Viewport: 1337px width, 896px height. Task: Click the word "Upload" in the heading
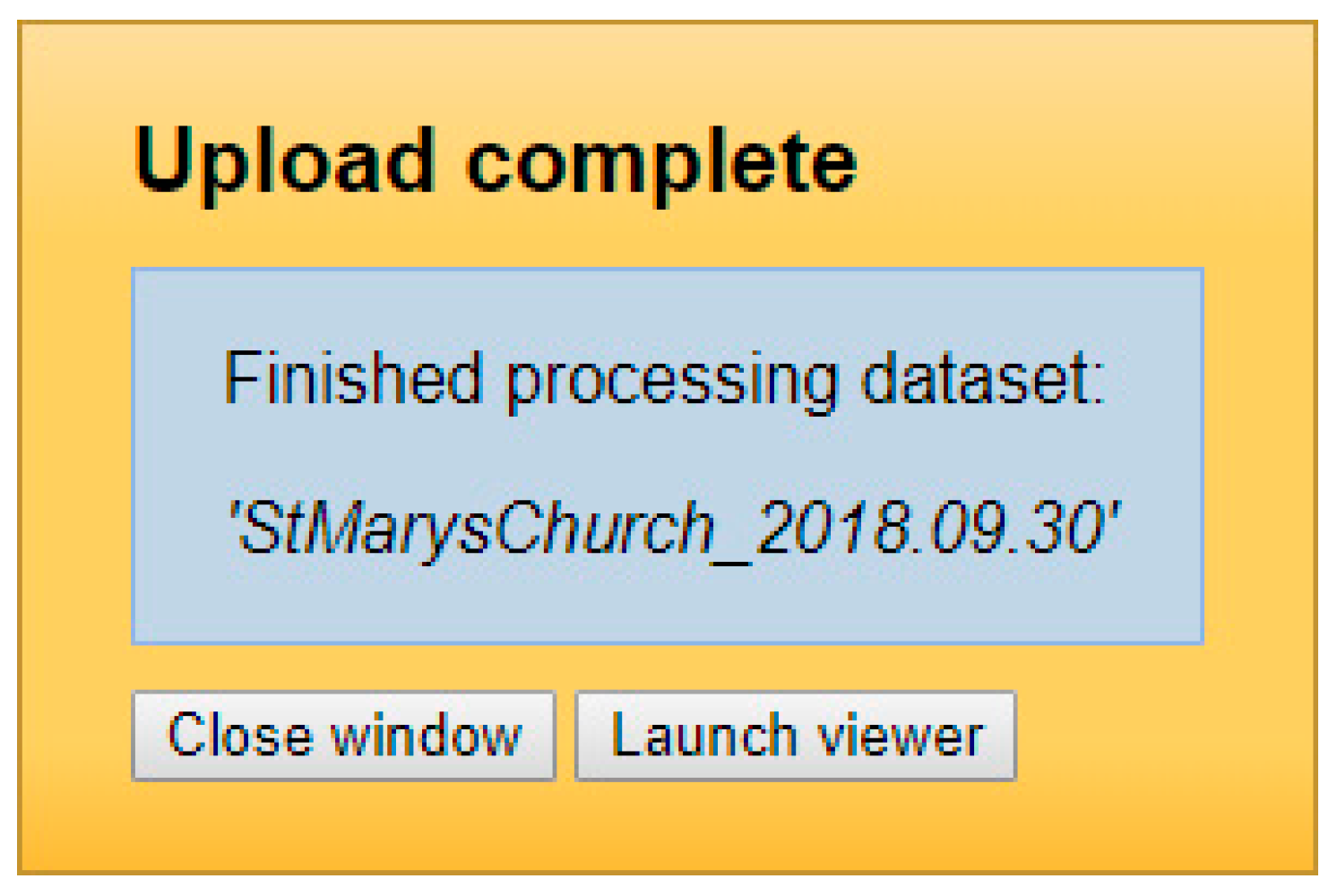pyautogui.click(x=285, y=162)
